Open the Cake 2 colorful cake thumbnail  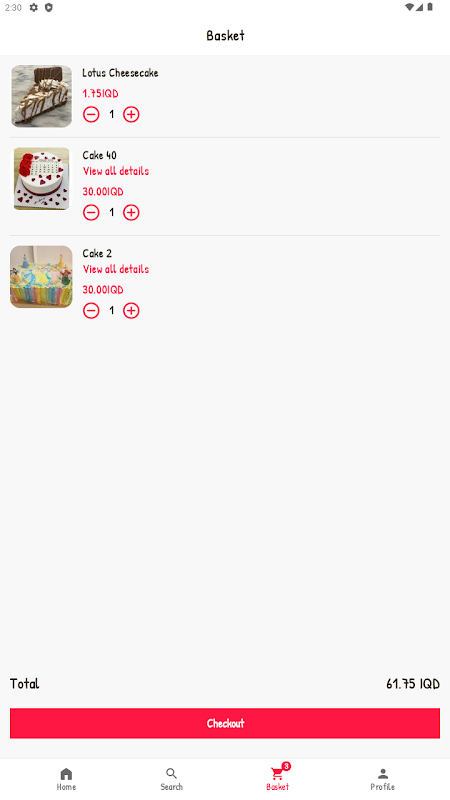tap(41, 277)
